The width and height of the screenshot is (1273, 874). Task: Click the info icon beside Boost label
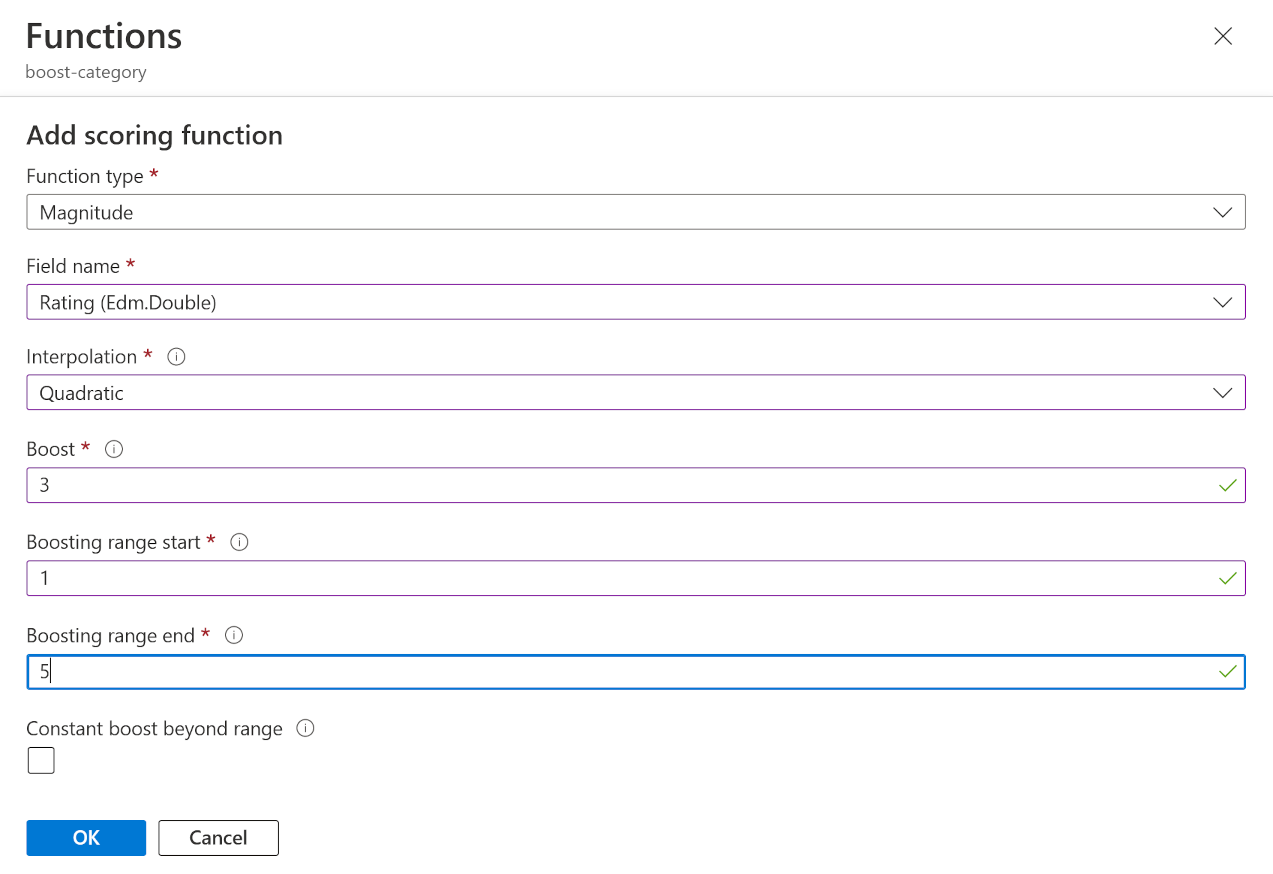pos(114,450)
